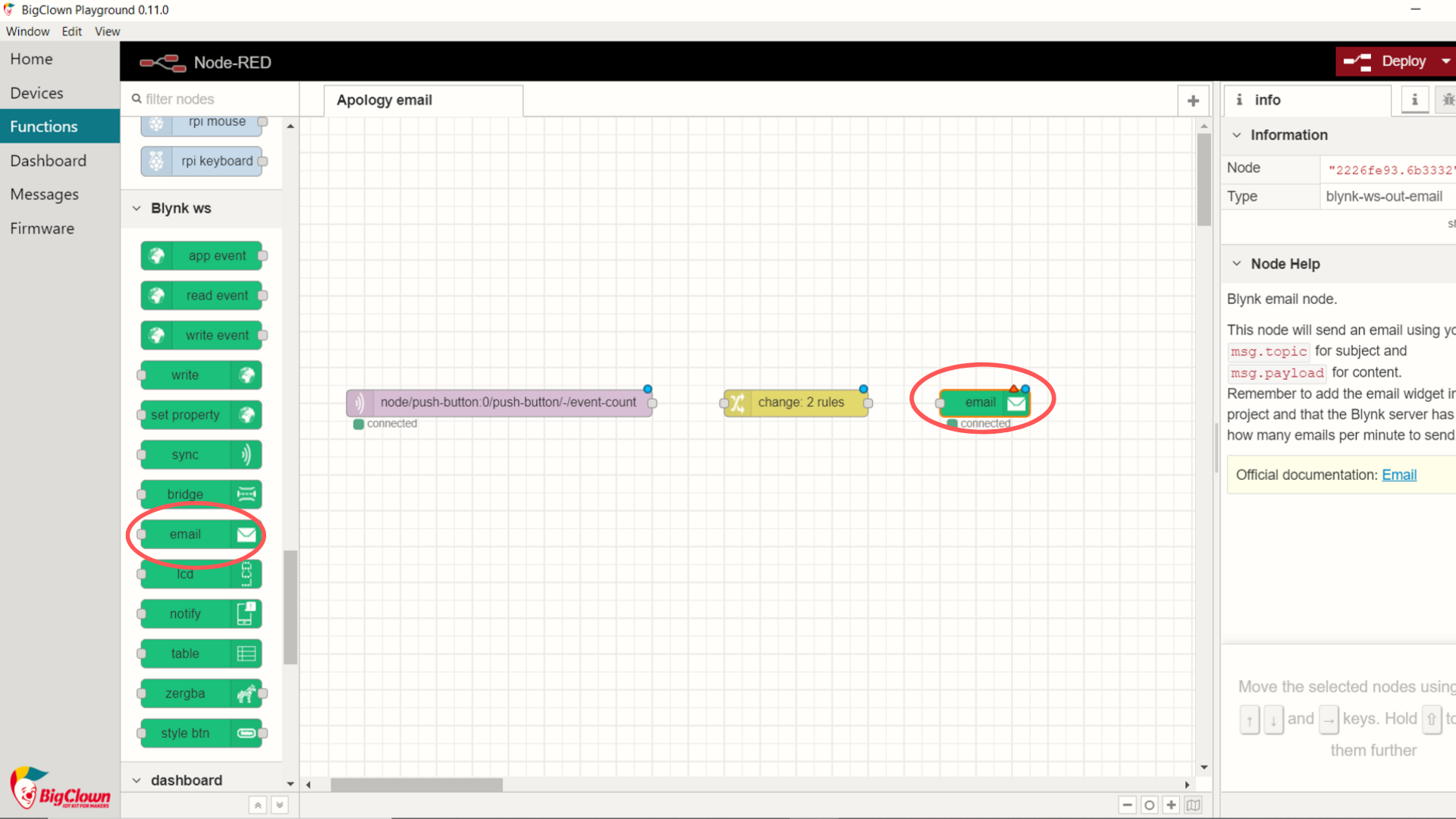Collapse the Node Help section
This screenshot has width=1456, height=819.
1338,264
